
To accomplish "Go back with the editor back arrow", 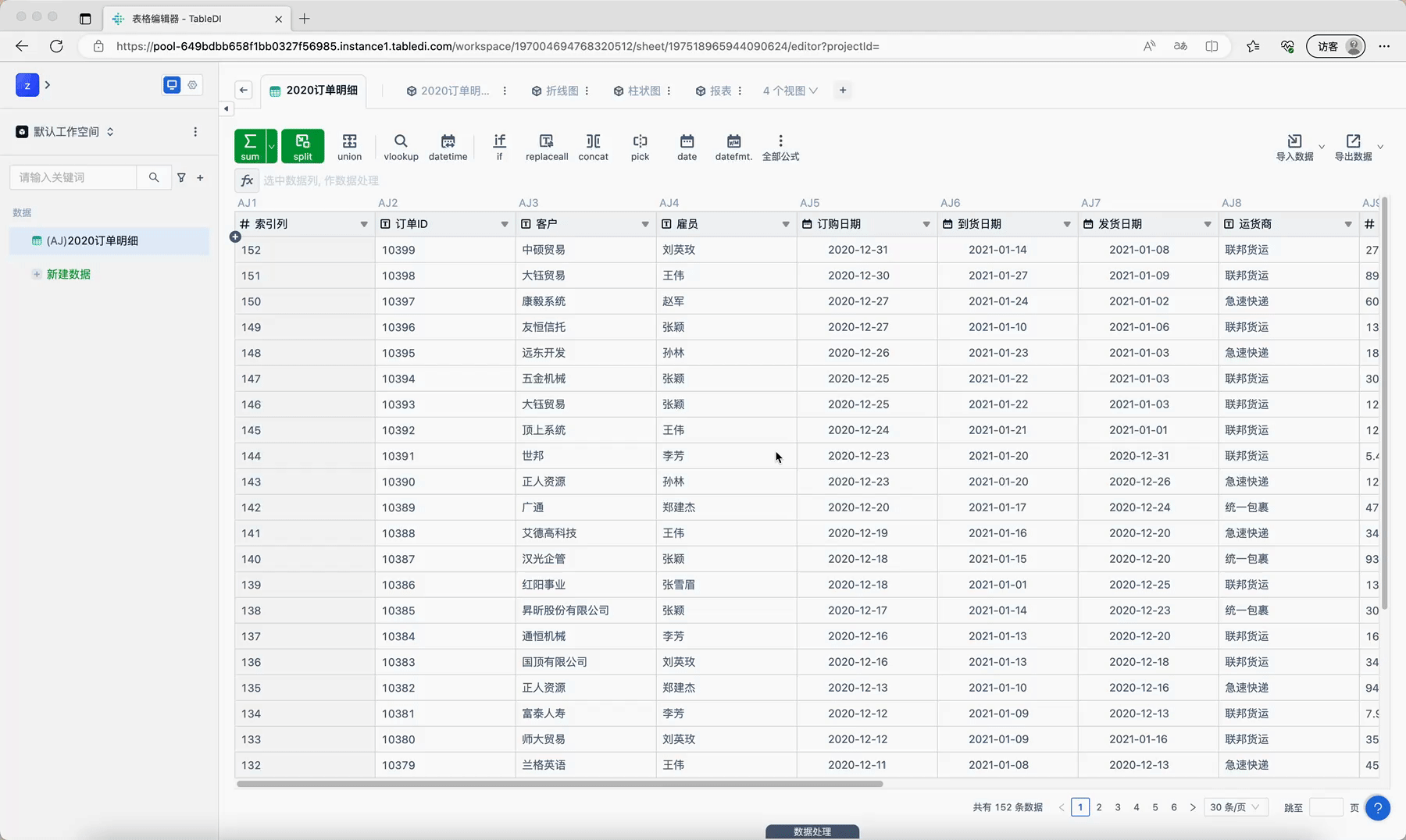I will (244, 90).
